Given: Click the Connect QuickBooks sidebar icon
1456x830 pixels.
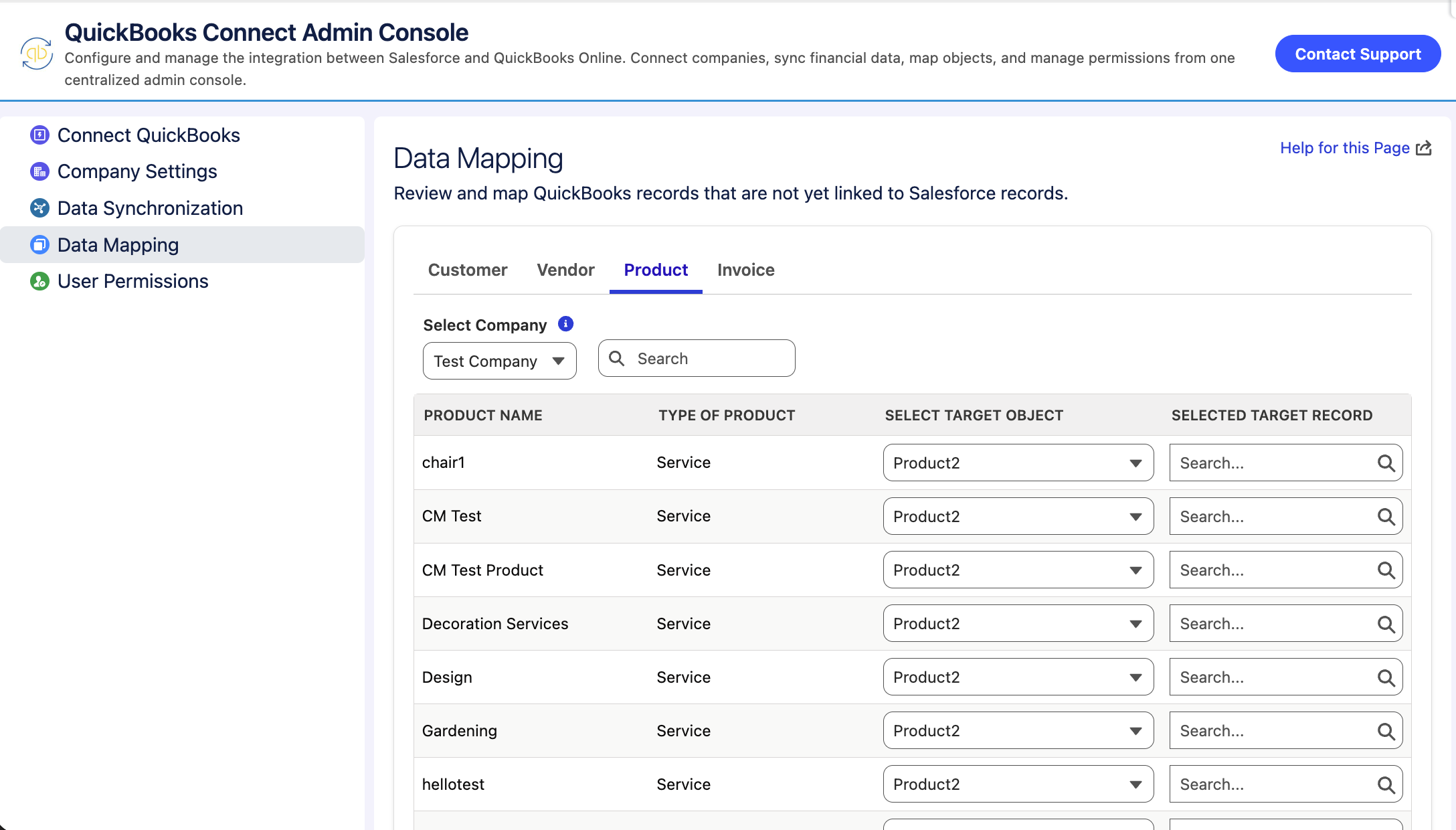Looking at the screenshot, I should pos(40,135).
